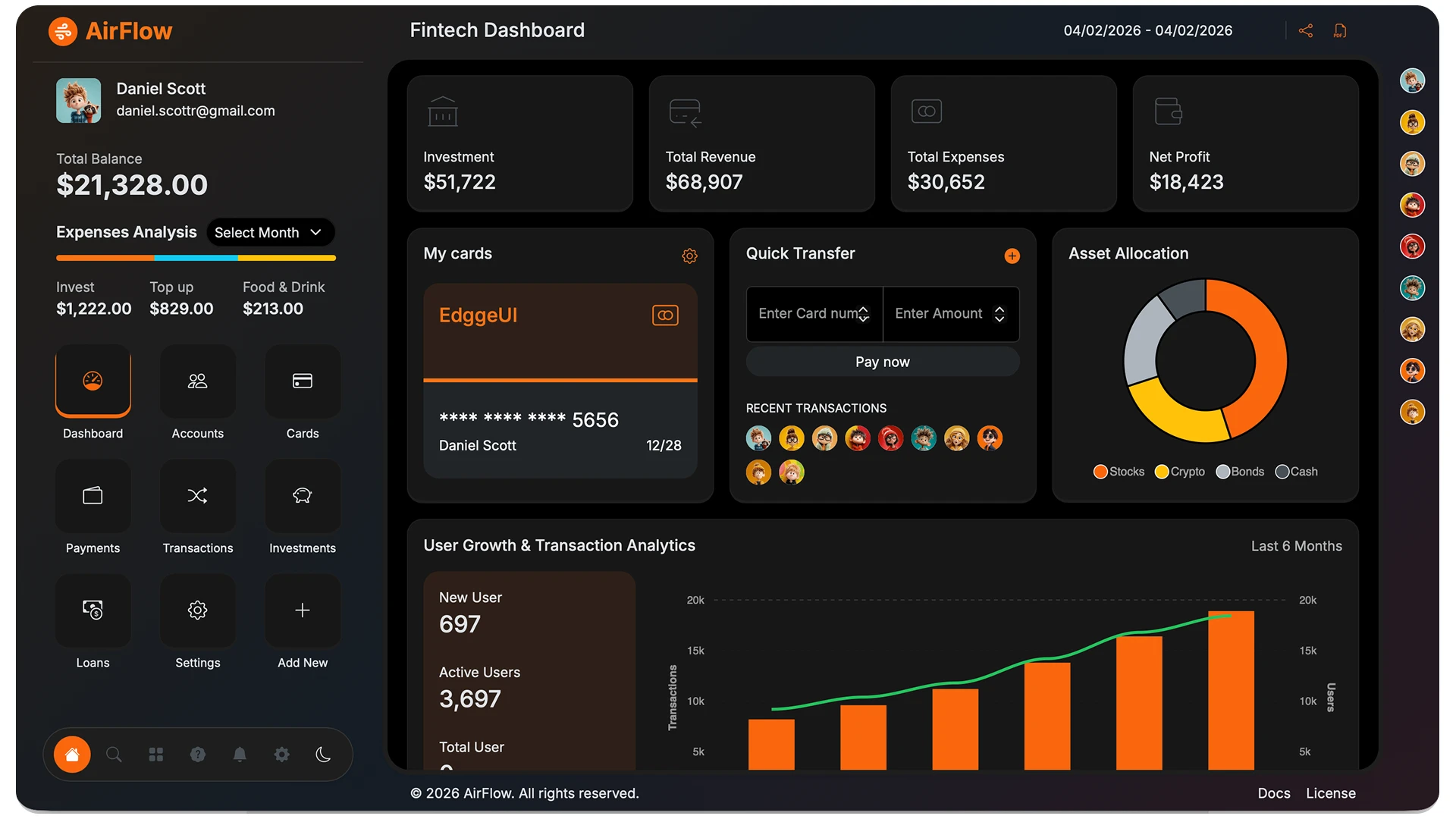This screenshot has height=819, width=1456.
Task: Click the Net Profit $18,423 value
Action: (1186, 182)
